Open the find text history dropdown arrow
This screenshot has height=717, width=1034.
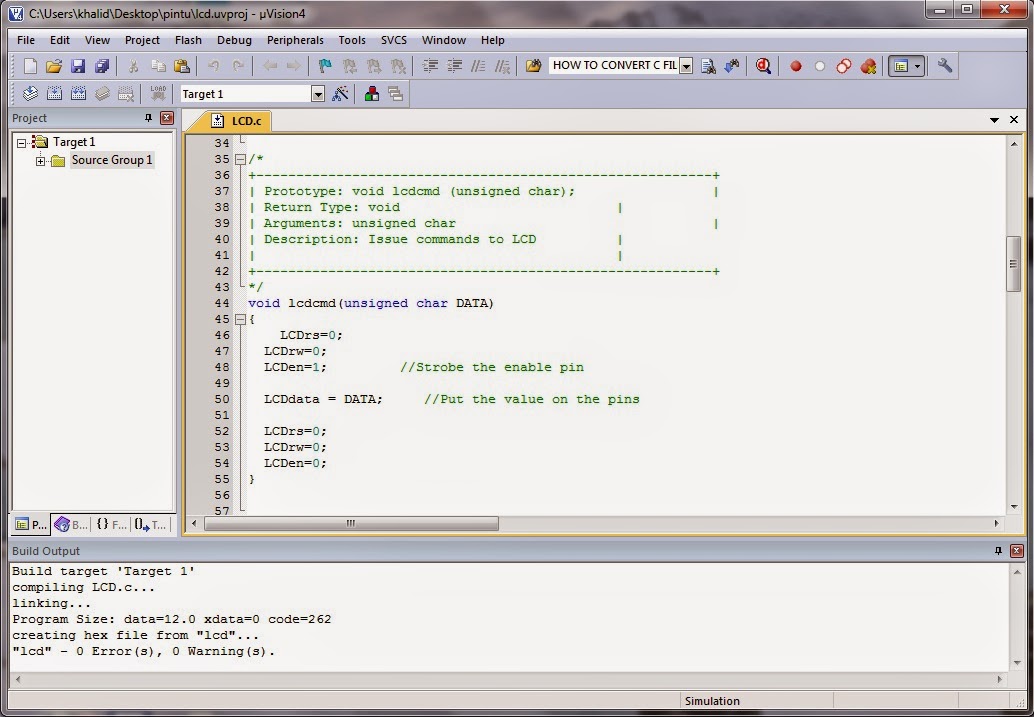(686, 66)
